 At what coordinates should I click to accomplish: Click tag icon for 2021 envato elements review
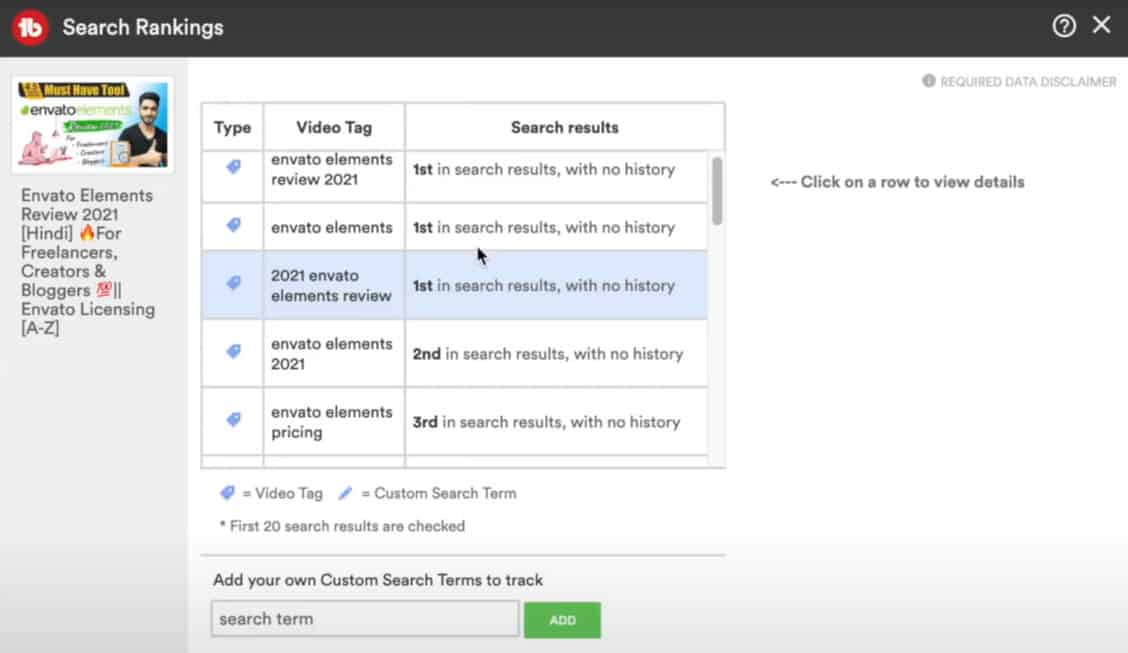pos(233,284)
